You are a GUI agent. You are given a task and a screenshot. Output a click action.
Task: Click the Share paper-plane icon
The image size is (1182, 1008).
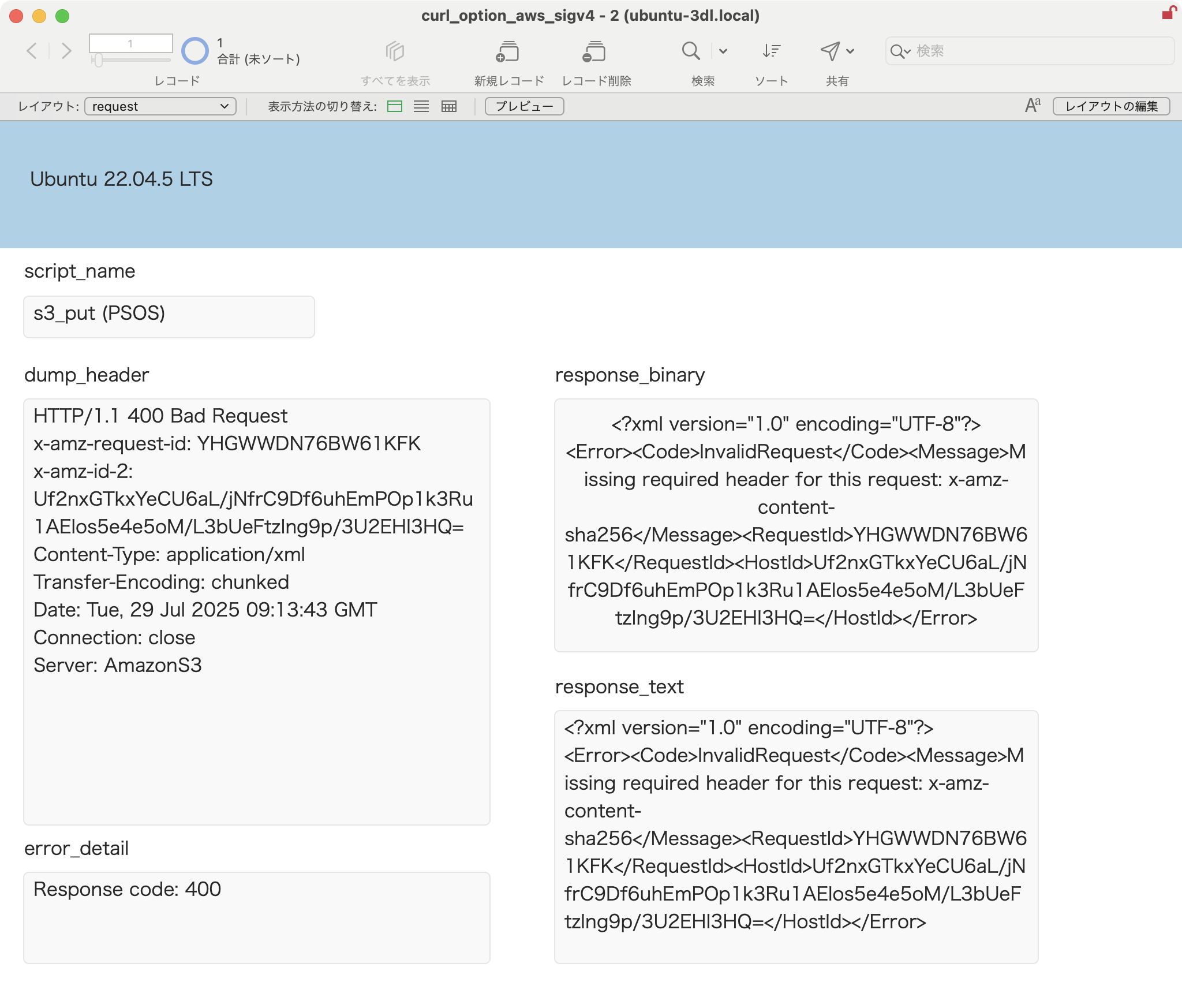pos(830,51)
